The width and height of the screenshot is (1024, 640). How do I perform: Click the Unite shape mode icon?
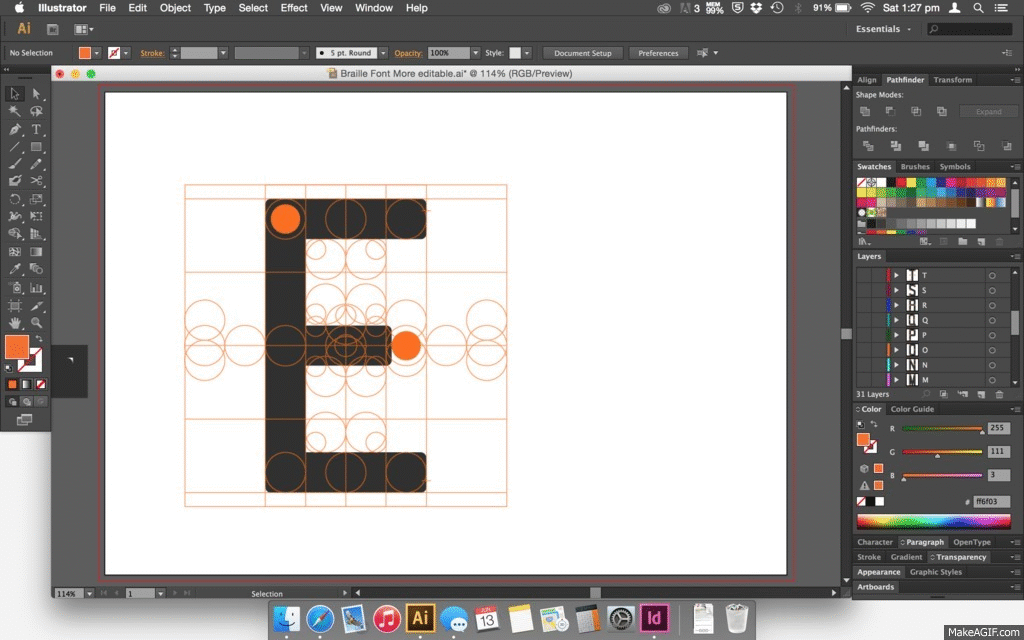[865, 111]
